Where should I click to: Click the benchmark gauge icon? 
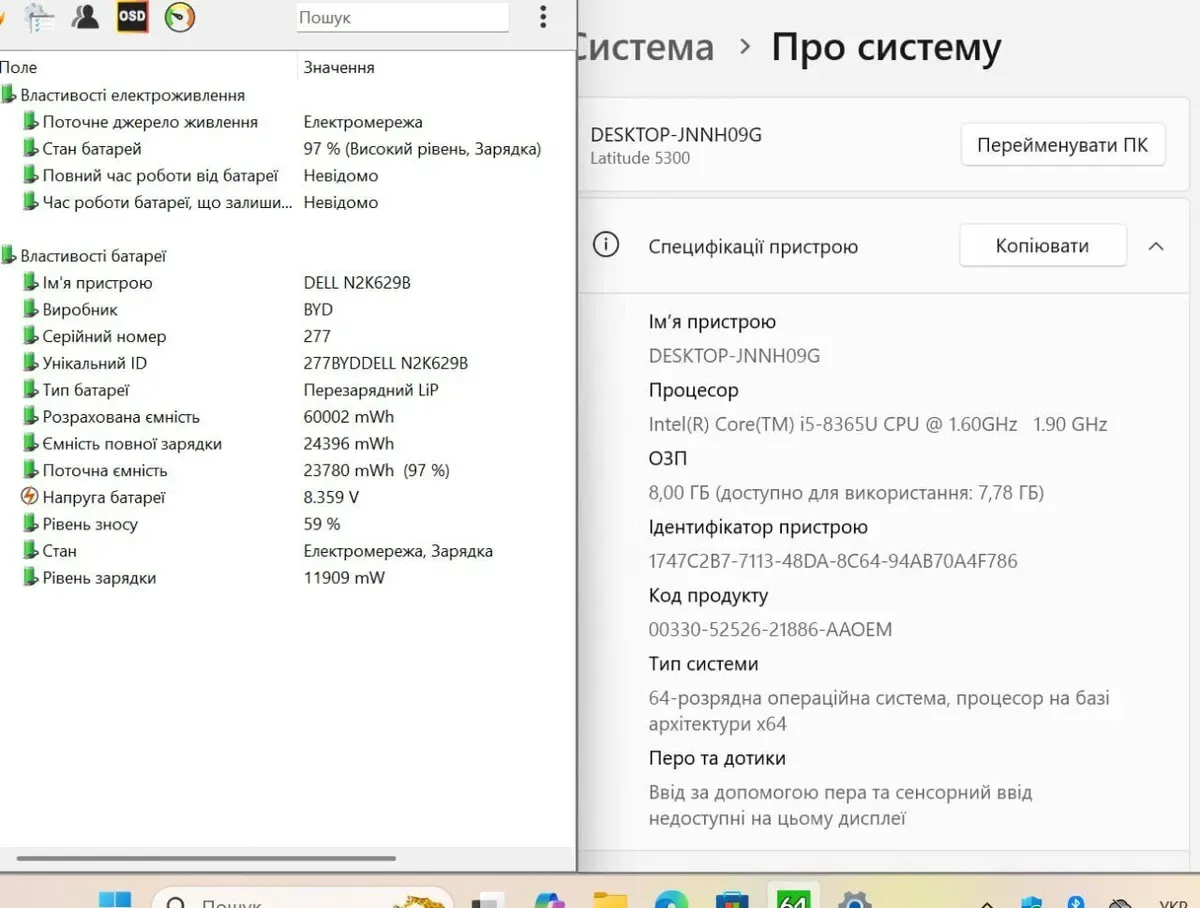[180, 17]
